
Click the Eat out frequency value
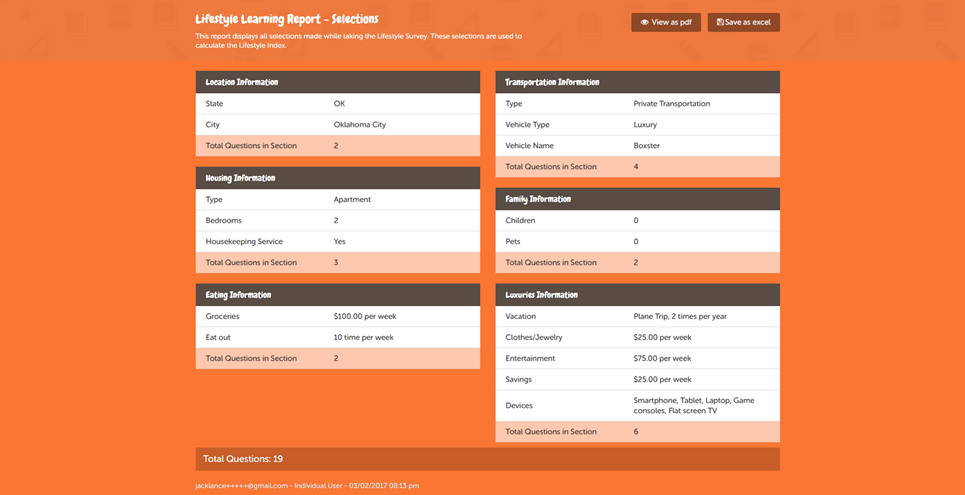click(x=363, y=337)
